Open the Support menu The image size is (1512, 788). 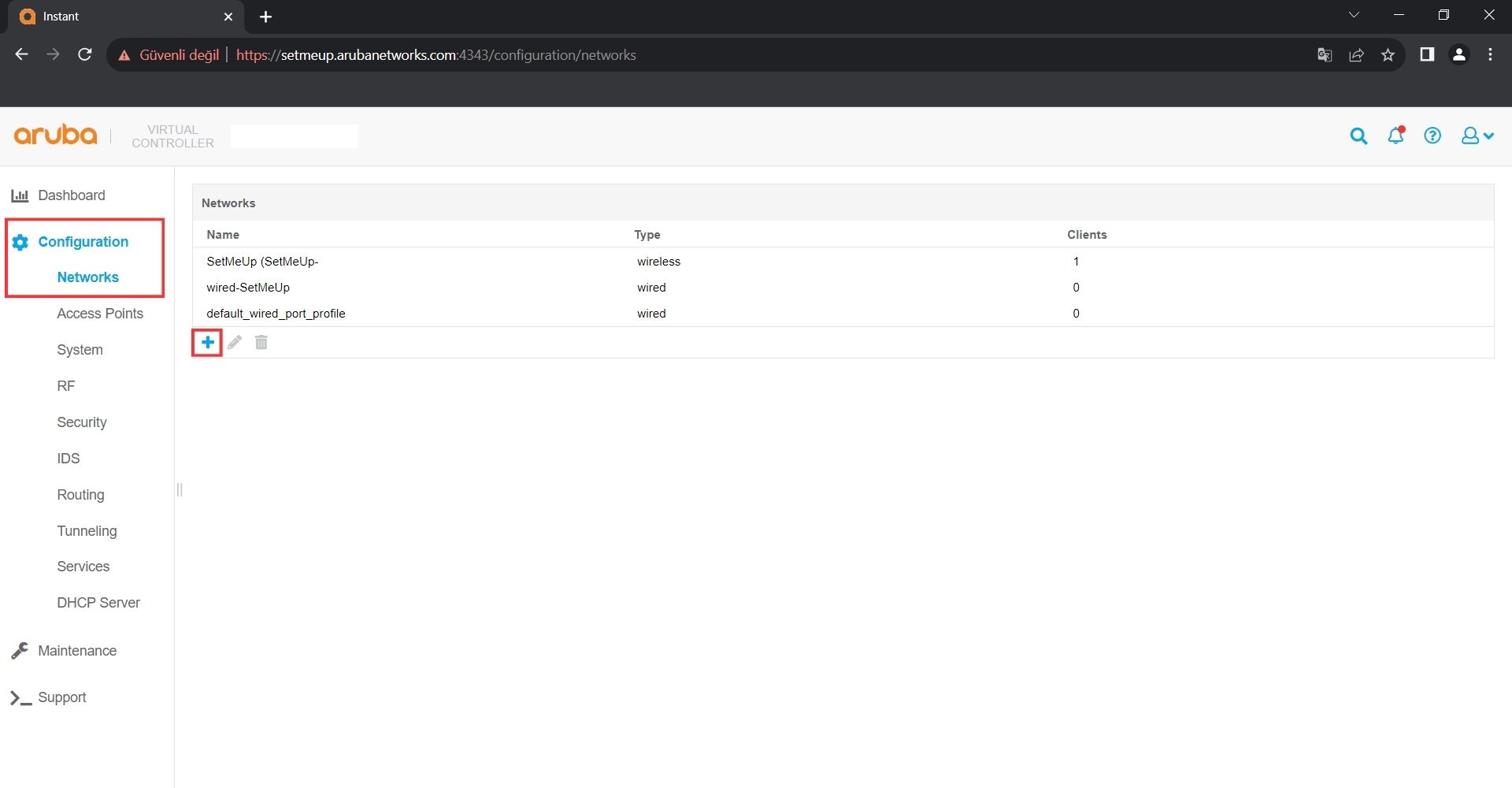click(61, 697)
